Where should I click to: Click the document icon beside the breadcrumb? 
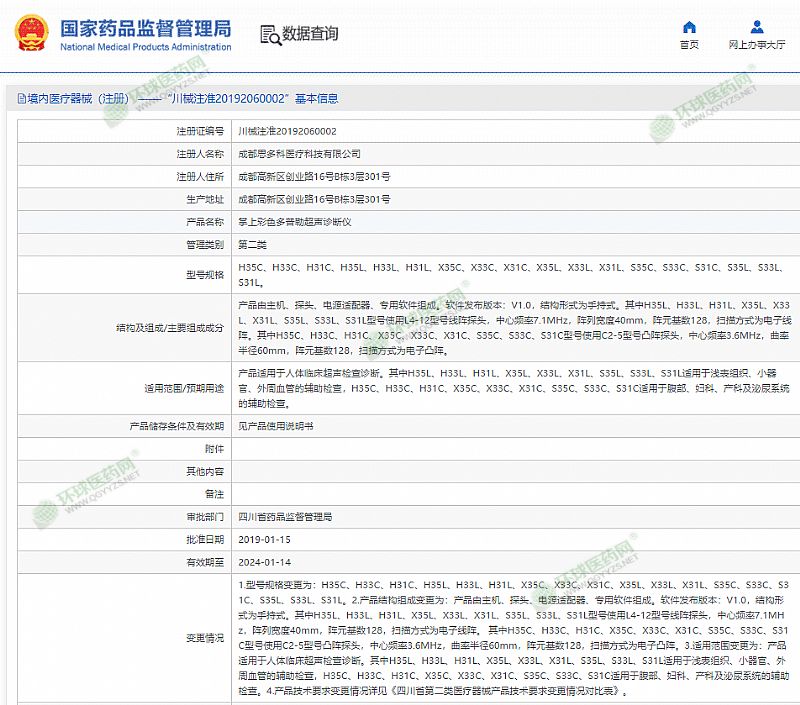pos(11,99)
